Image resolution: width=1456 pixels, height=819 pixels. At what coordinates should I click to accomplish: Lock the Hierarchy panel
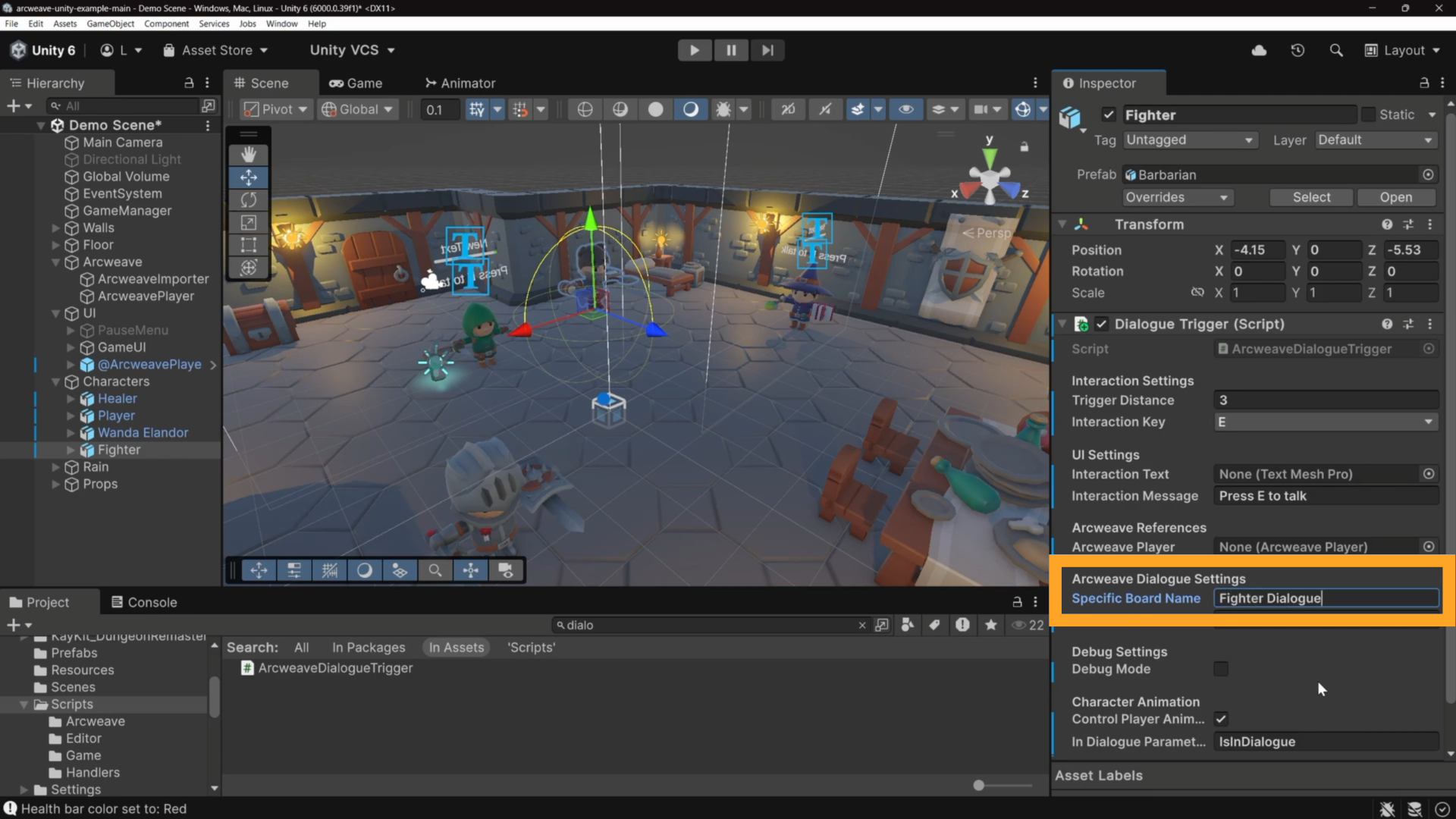(x=189, y=83)
